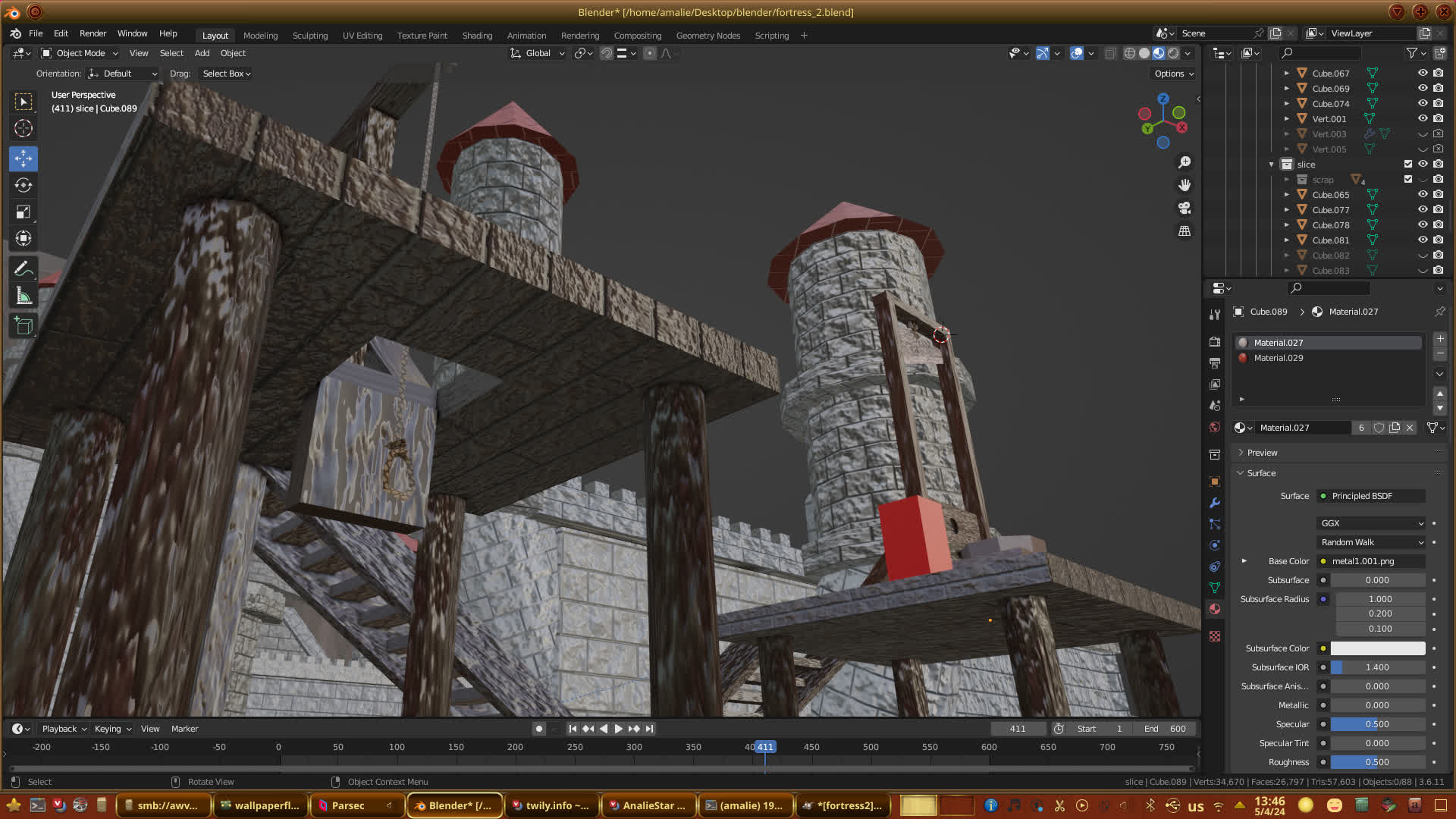
Task: Expand the Preview panel section
Action: click(1262, 453)
